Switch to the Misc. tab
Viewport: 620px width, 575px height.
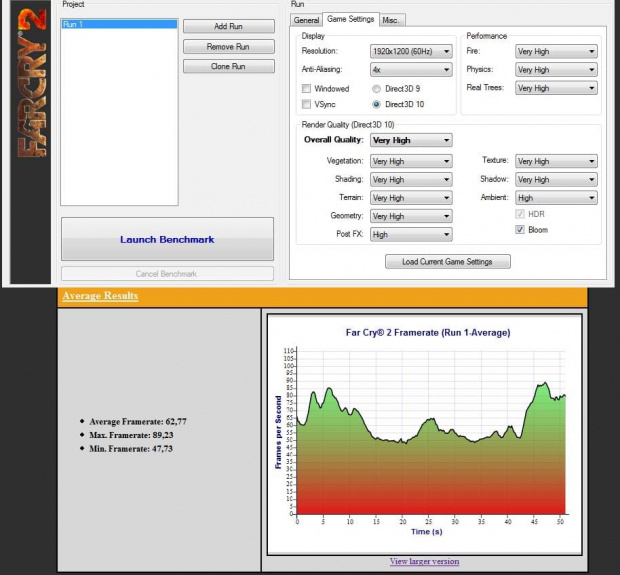point(391,20)
